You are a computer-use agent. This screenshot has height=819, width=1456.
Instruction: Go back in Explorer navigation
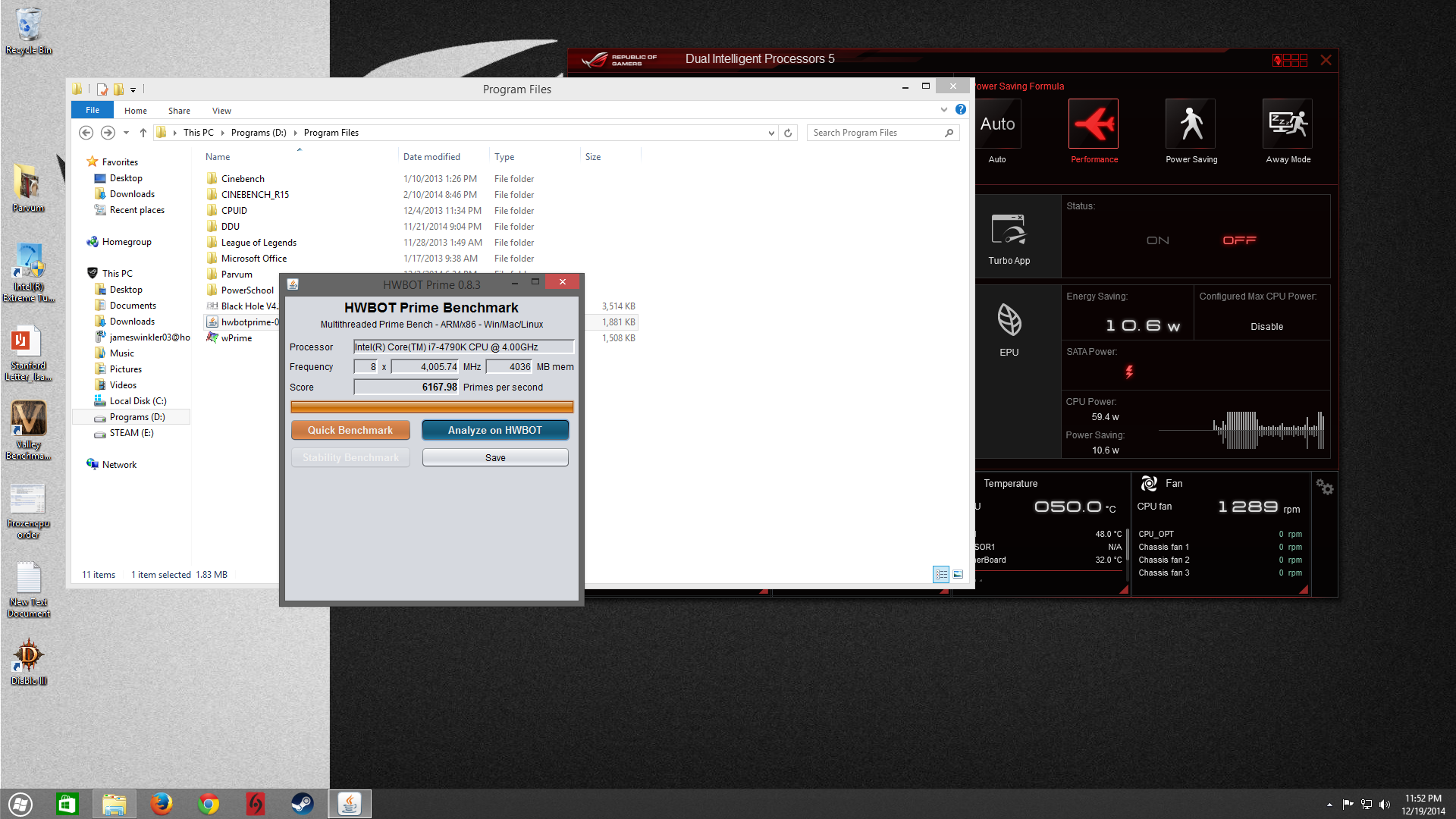click(x=86, y=133)
